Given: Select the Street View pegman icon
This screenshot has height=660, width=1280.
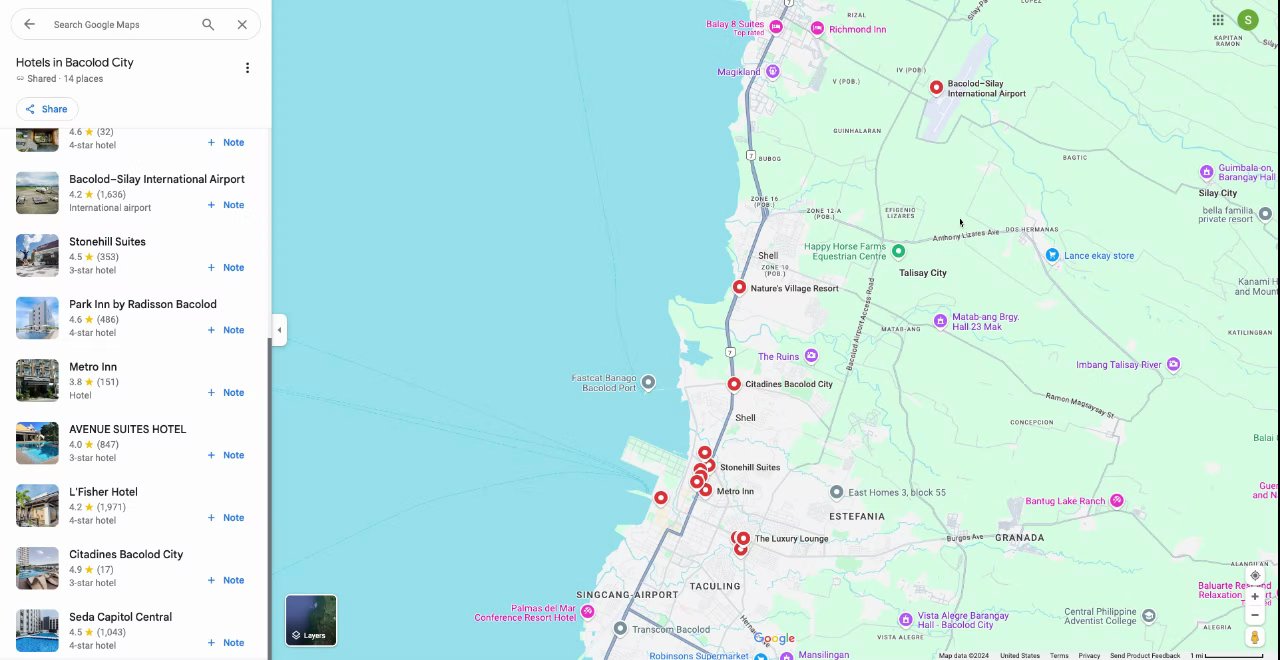Looking at the screenshot, I should coord(1255,637).
